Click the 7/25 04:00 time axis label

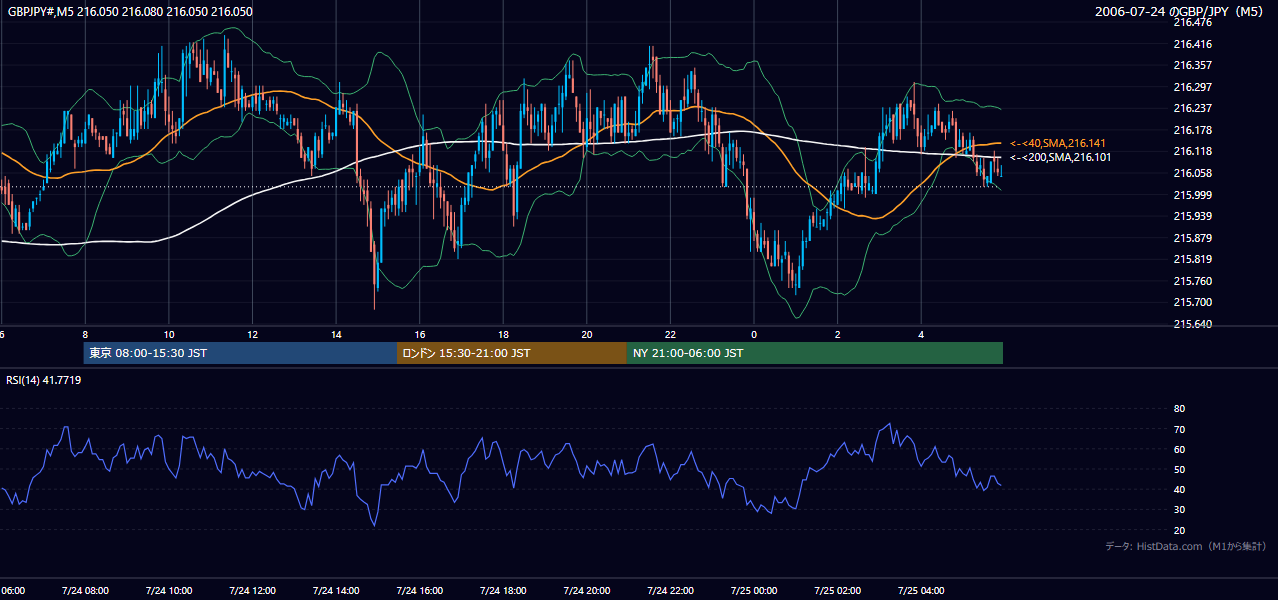(x=921, y=591)
